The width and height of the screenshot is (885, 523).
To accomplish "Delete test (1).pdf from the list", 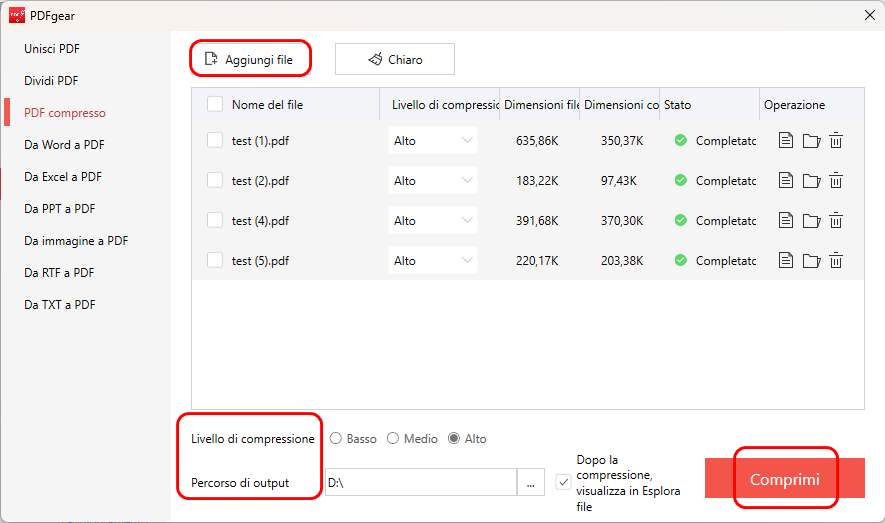I will click(x=836, y=140).
